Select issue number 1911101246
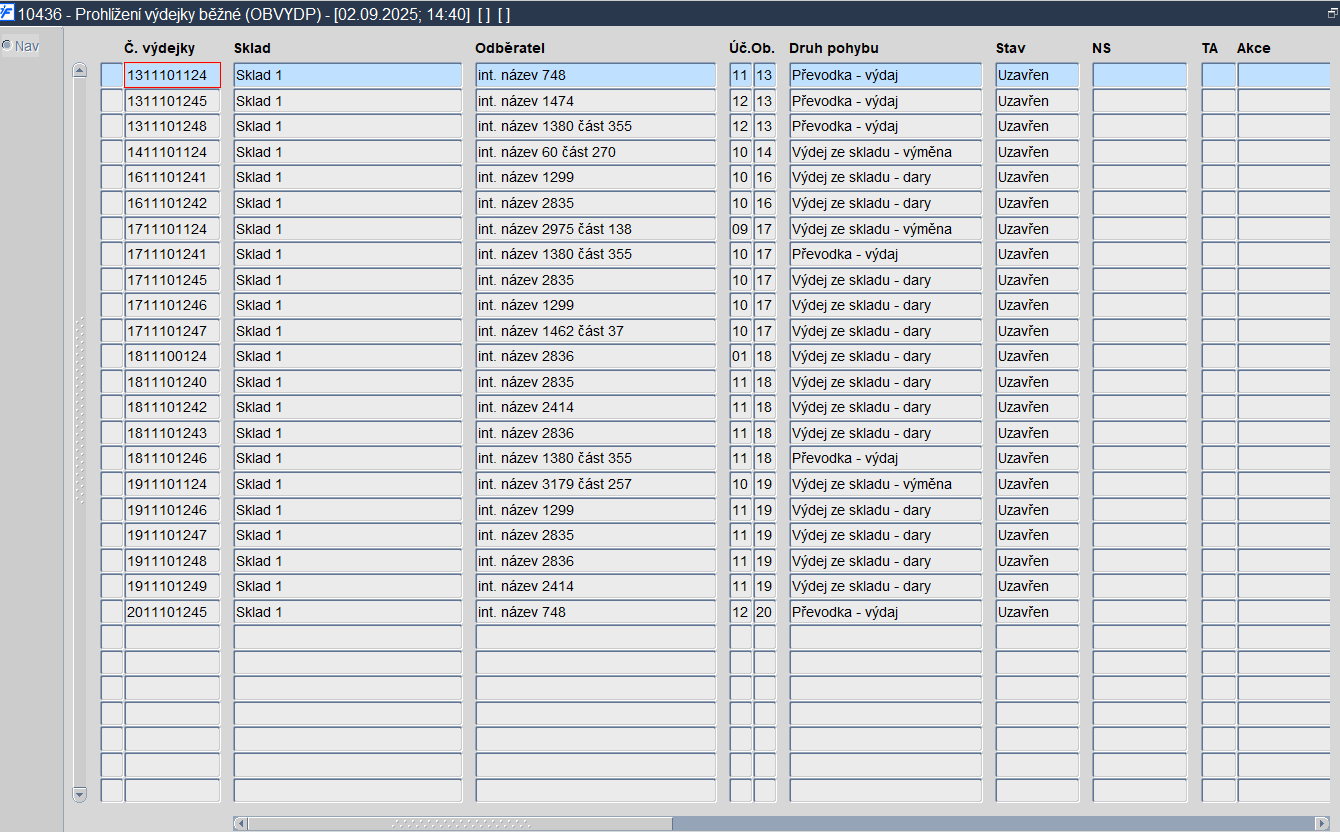Viewport: 1340px width, 832px height. 172,510
